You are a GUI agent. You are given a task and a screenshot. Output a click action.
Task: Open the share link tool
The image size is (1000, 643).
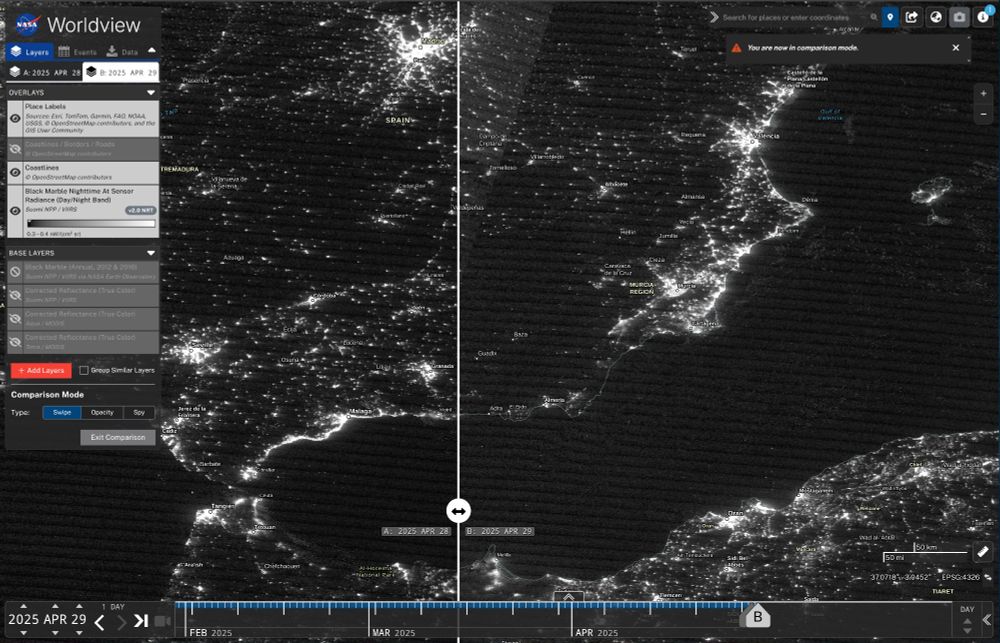[913, 17]
